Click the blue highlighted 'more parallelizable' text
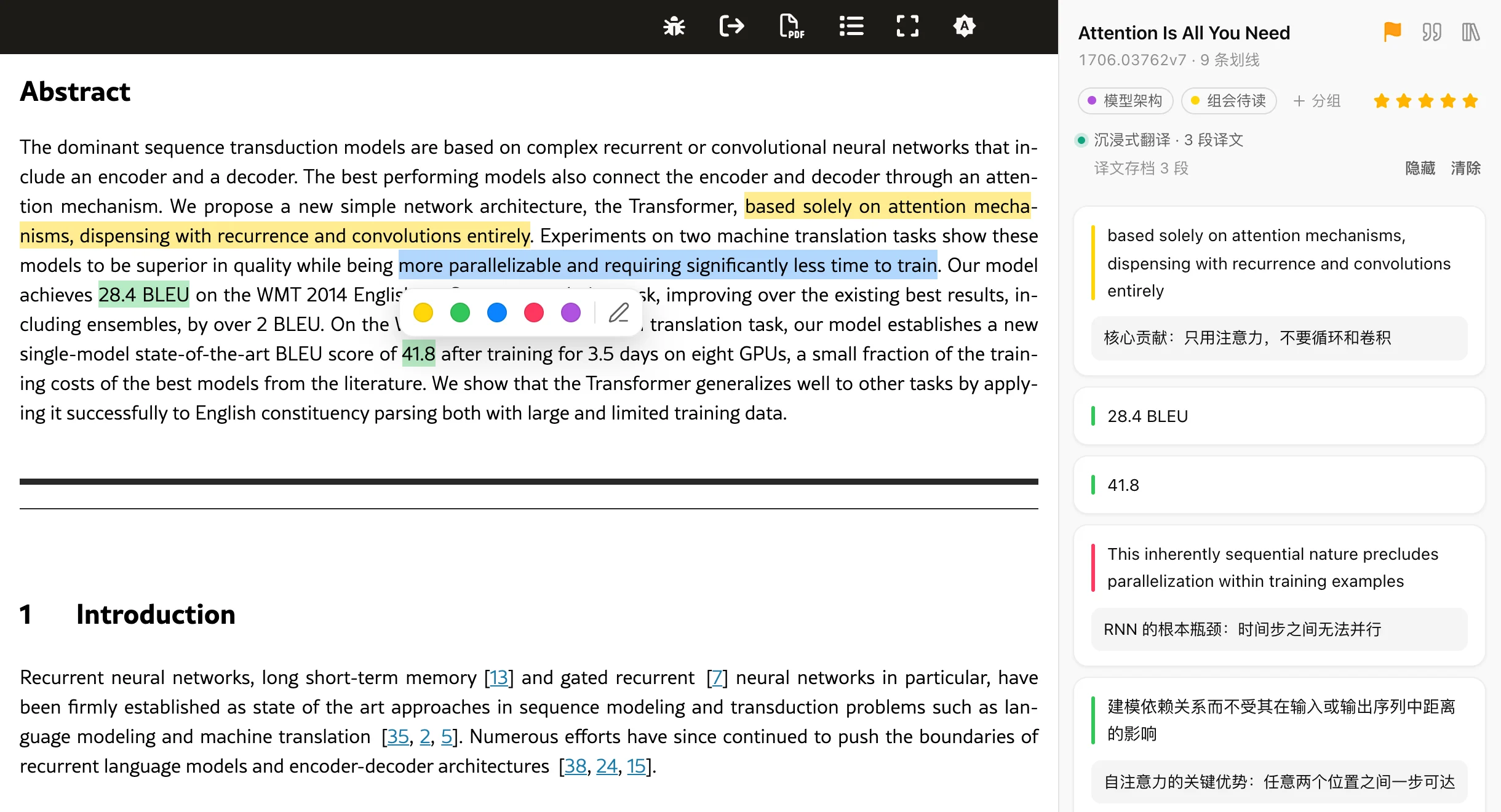 point(668,265)
